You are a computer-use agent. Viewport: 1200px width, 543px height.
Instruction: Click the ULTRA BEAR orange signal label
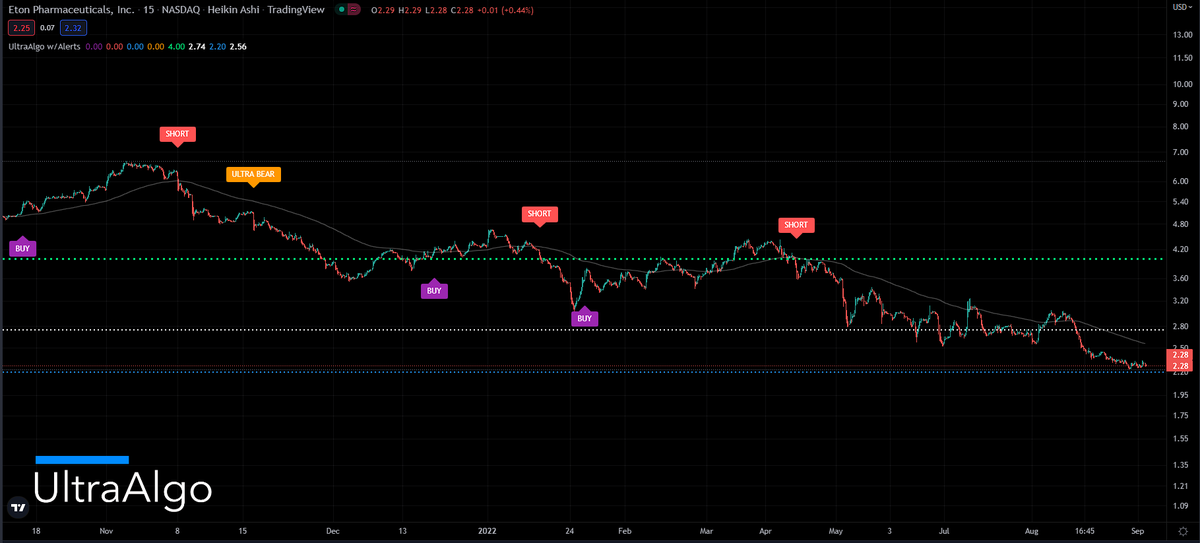point(253,174)
